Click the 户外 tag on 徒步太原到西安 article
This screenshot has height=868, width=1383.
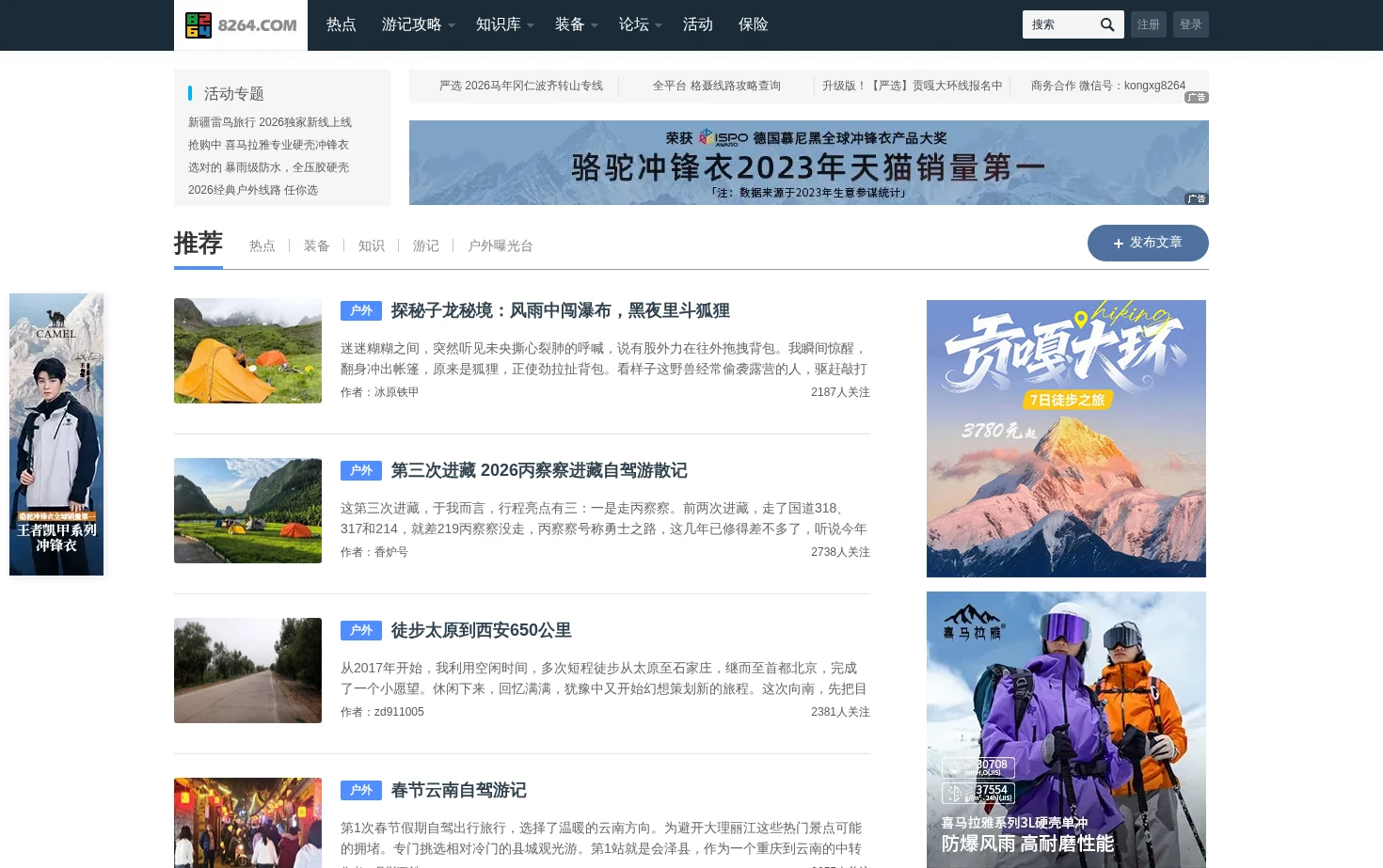(361, 630)
